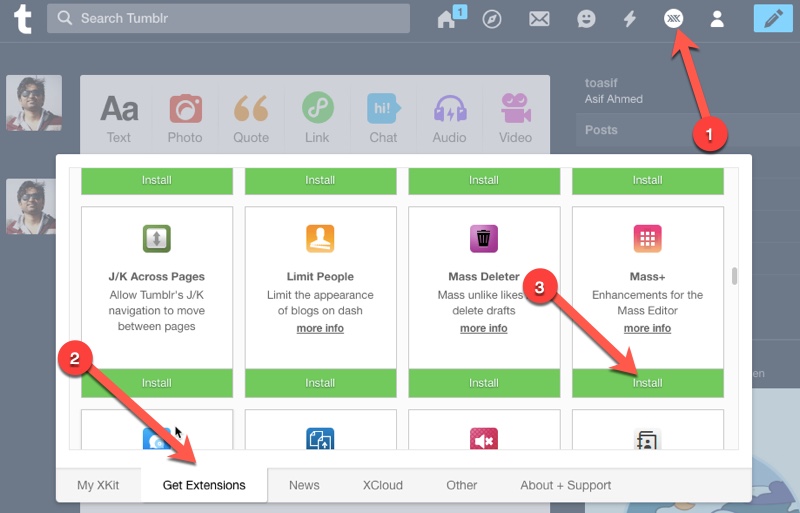Install the Mass+ extension

[647, 383]
